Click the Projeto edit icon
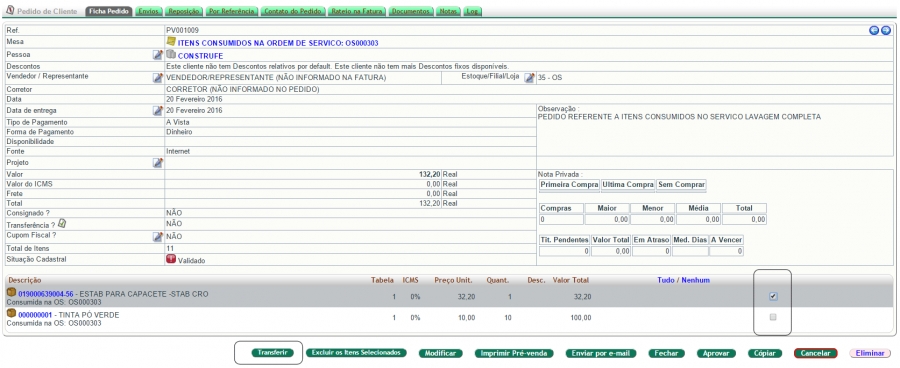 [157, 163]
